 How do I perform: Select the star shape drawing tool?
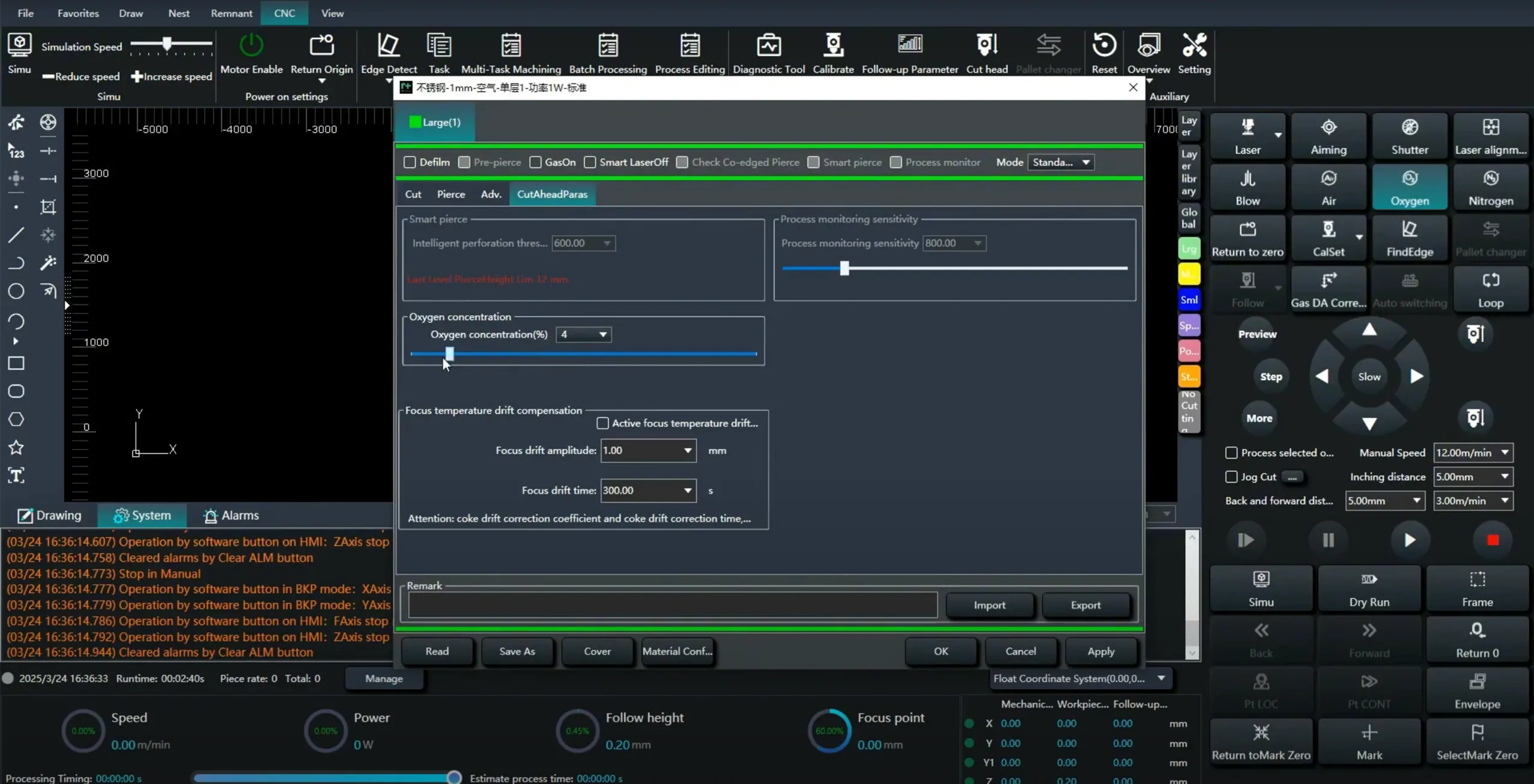click(x=16, y=447)
